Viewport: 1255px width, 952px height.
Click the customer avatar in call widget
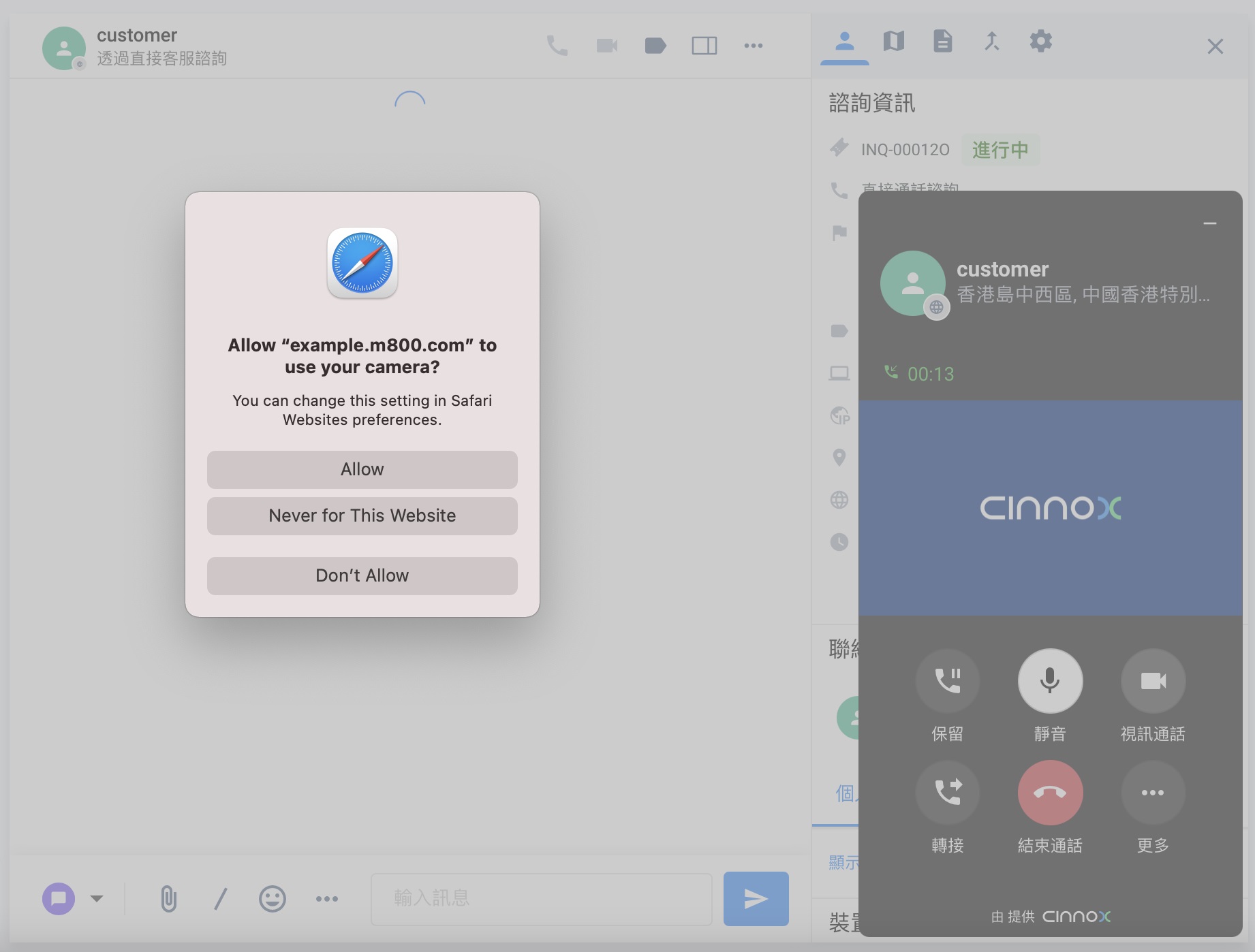coord(913,283)
